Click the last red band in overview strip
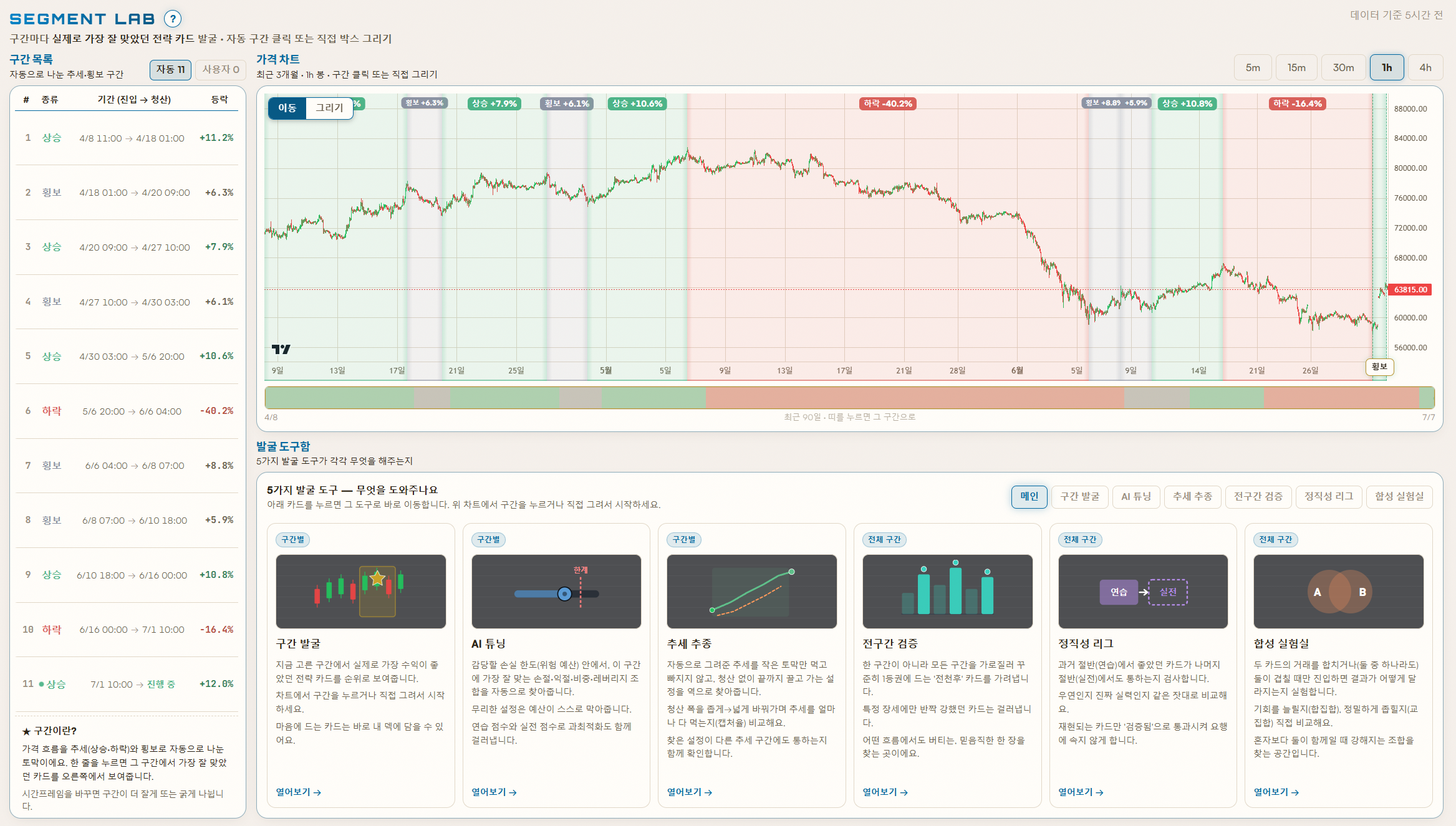Viewport: 1456px width, 826px height. 1341,398
